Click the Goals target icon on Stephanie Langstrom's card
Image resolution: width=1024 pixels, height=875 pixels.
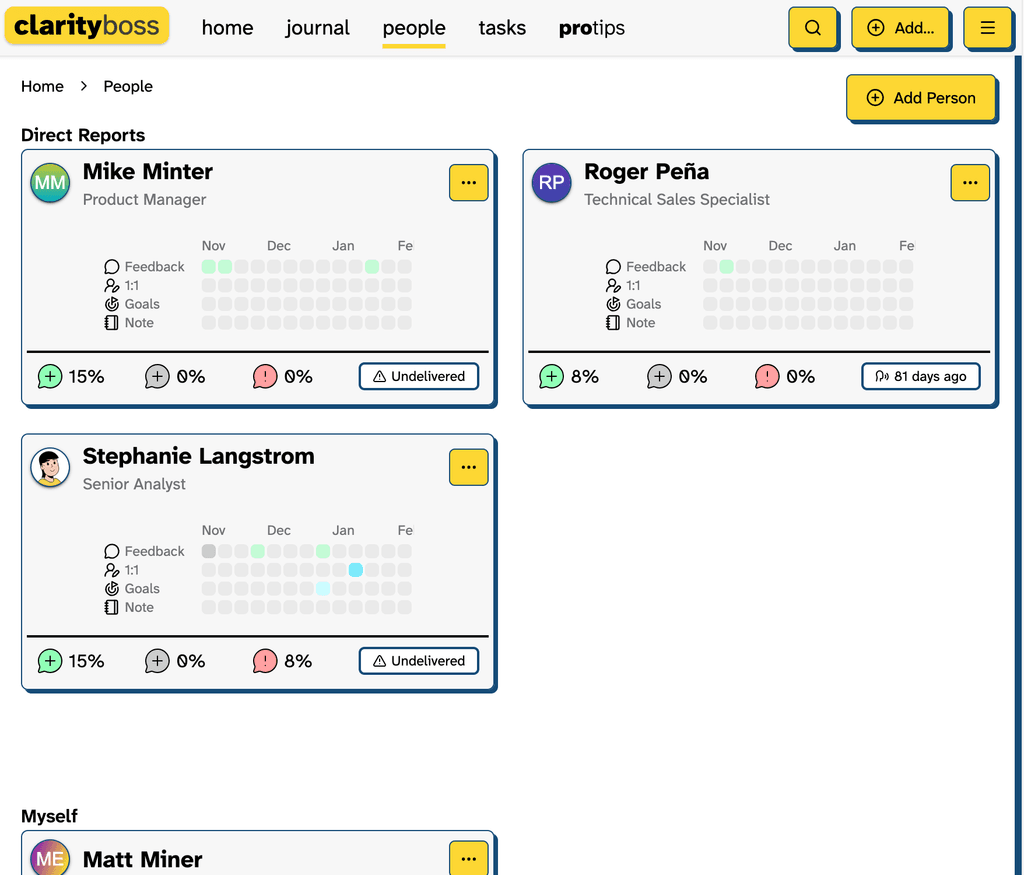[x=111, y=589]
